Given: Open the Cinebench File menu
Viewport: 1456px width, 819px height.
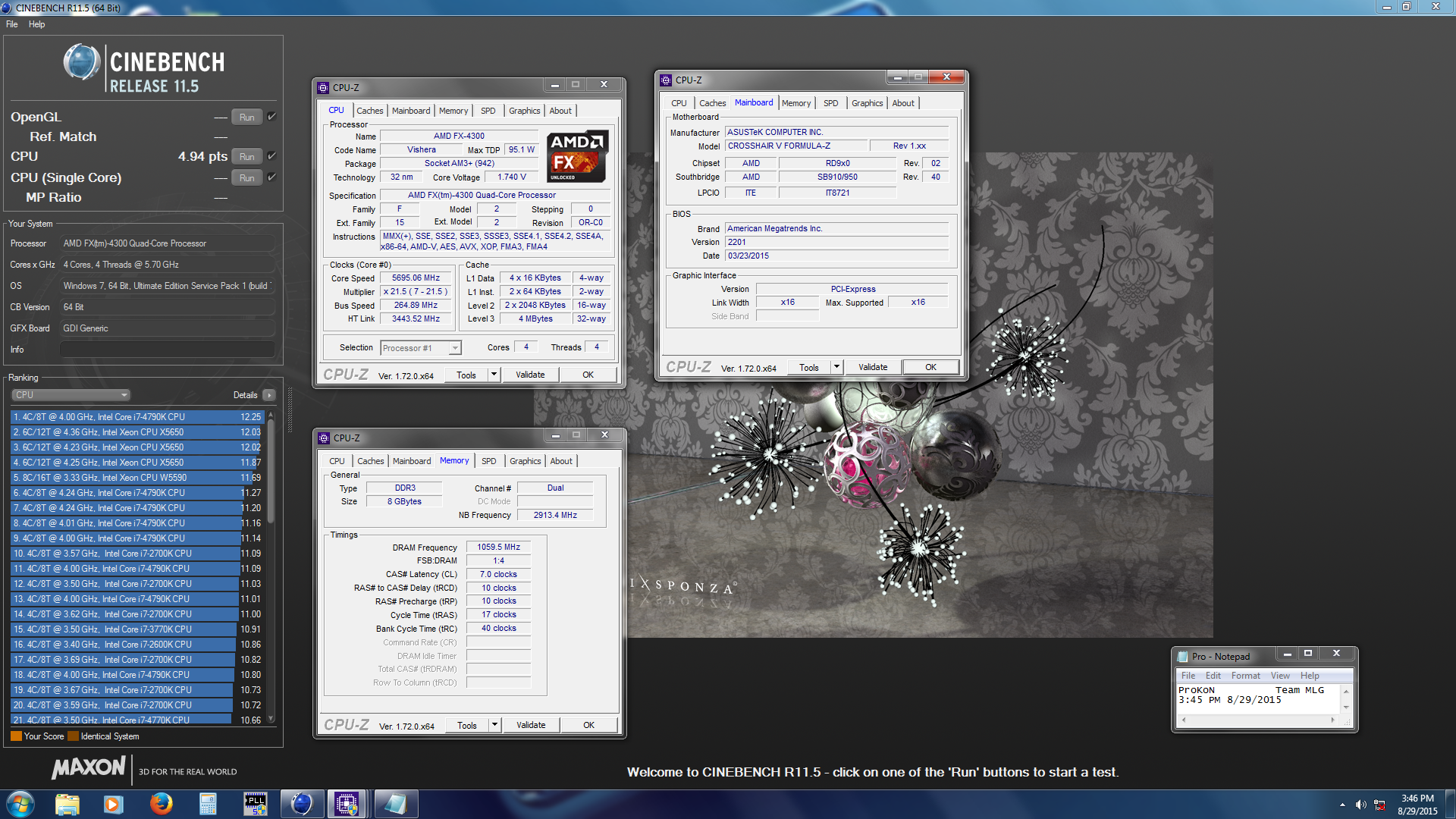Looking at the screenshot, I should pyautogui.click(x=12, y=24).
